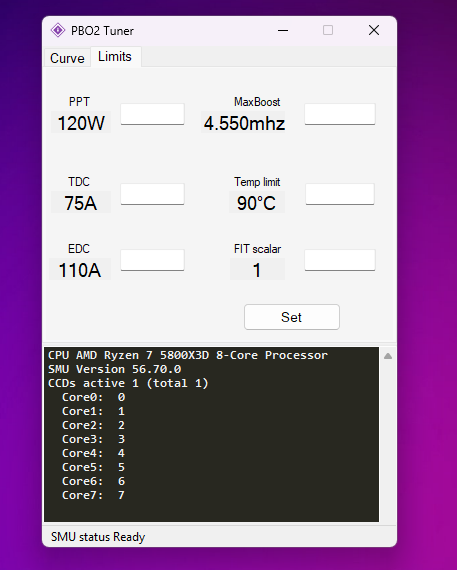Viewport: 457px width, 570px height.
Task: Click the 90°C Temp limit readout
Action: [x=257, y=203]
